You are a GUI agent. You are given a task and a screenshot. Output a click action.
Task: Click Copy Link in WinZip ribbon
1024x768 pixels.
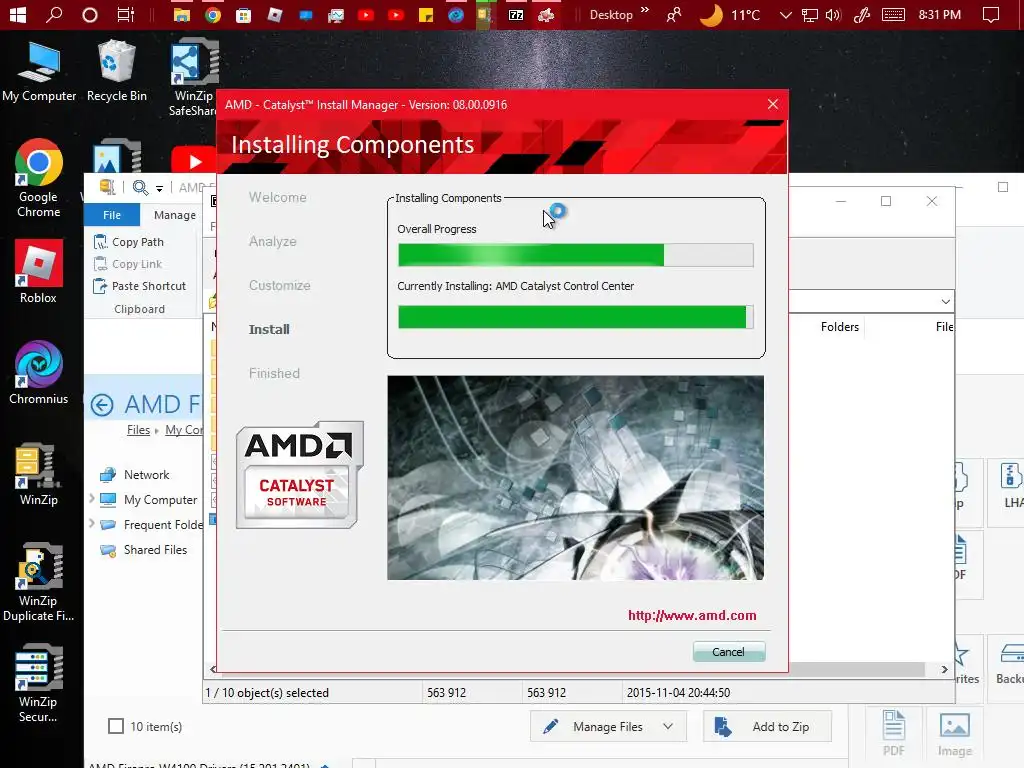tap(128, 264)
